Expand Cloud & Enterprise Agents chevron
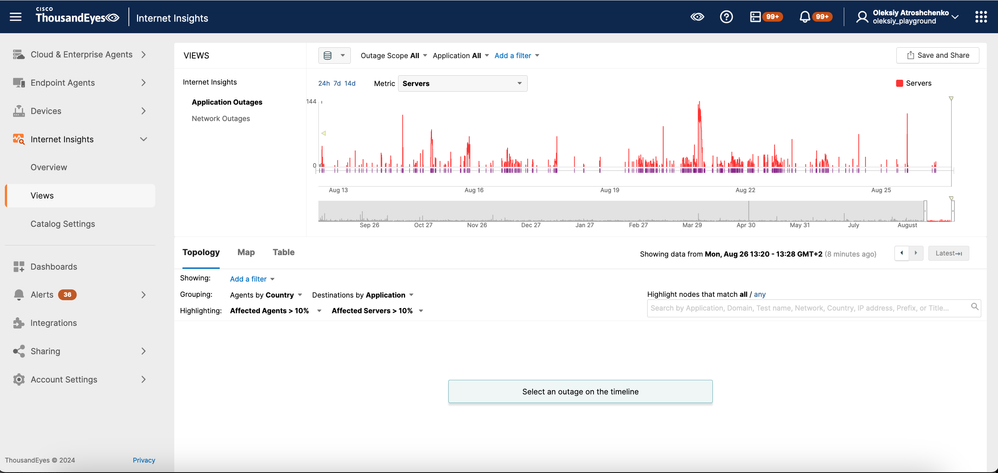 [143, 55]
